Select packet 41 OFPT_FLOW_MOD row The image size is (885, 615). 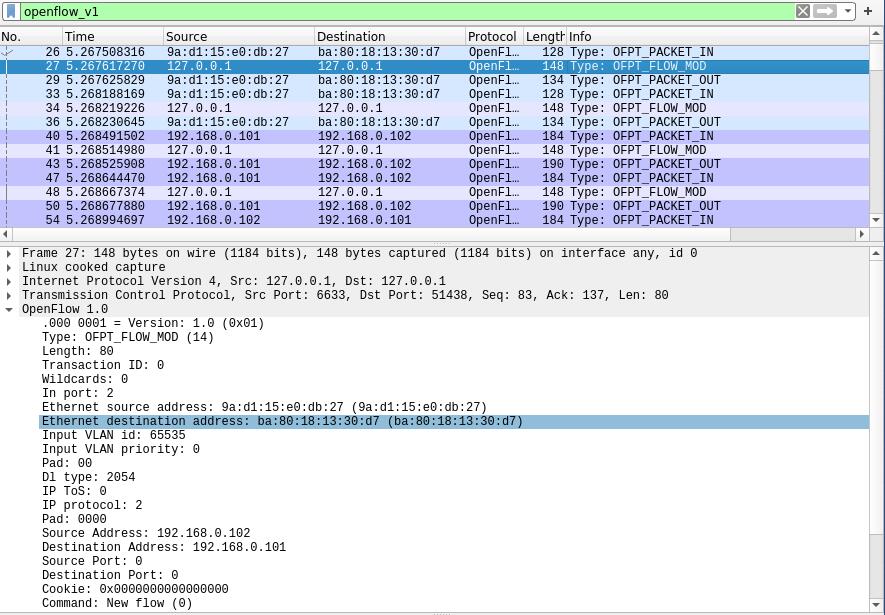click(x=435, y=150)
